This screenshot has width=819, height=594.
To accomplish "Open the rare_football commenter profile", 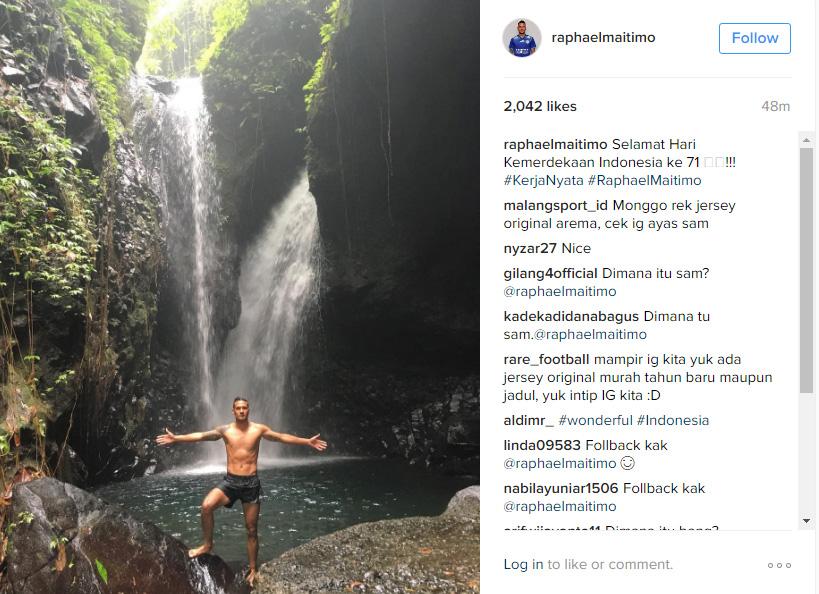I will (546, 360).
